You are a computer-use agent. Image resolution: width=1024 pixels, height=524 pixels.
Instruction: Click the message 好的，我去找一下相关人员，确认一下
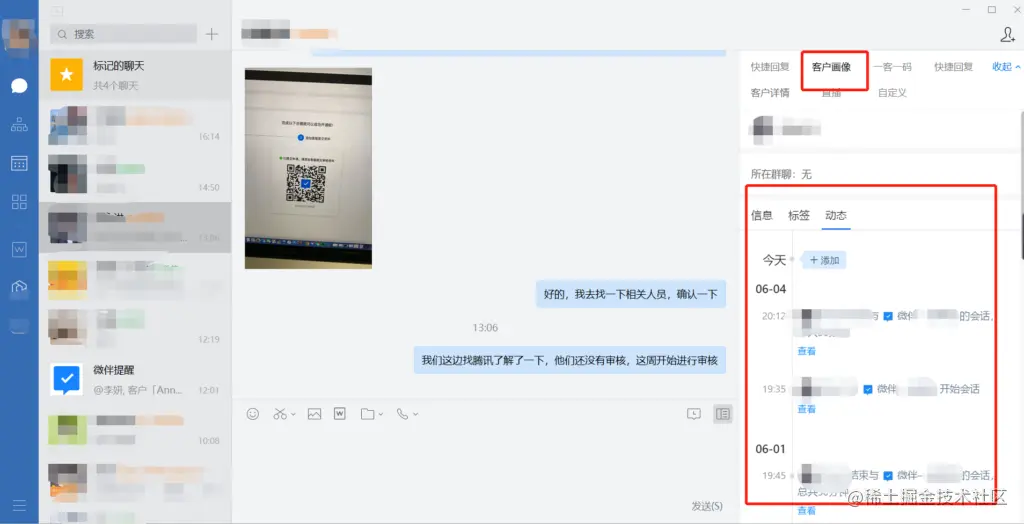point(631,294)
